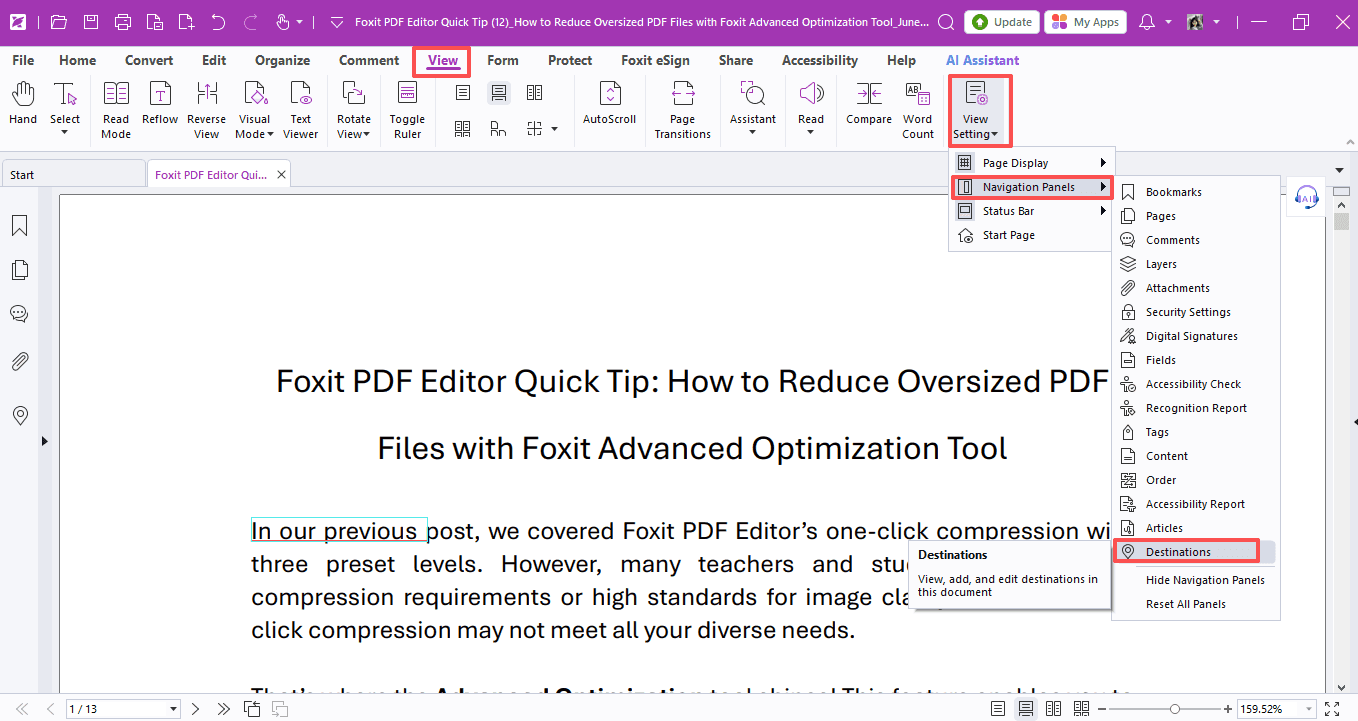Switch to Reverse View
The height and width of the screenshot is (721, 1358).
(207, 110)
